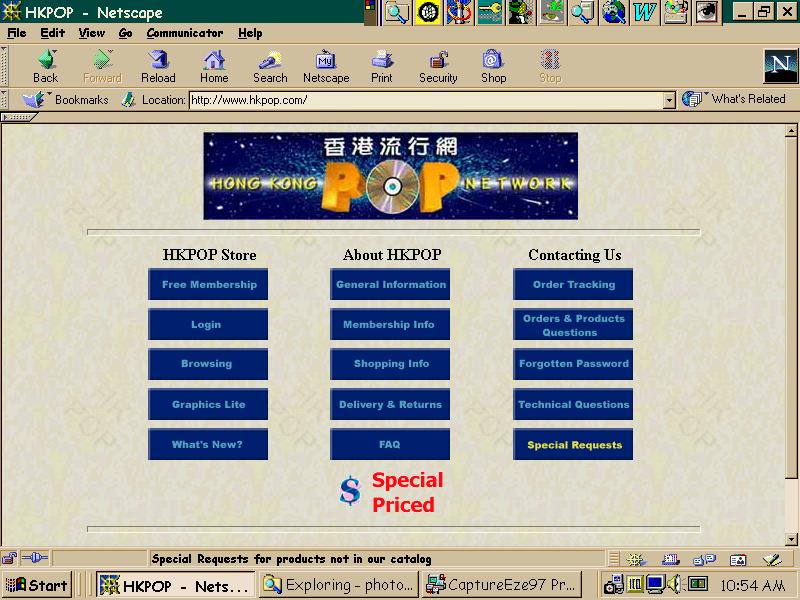Open My Netscape toolbar icon
The width and height of the screenshot is (800, 600).
point(326,66)
